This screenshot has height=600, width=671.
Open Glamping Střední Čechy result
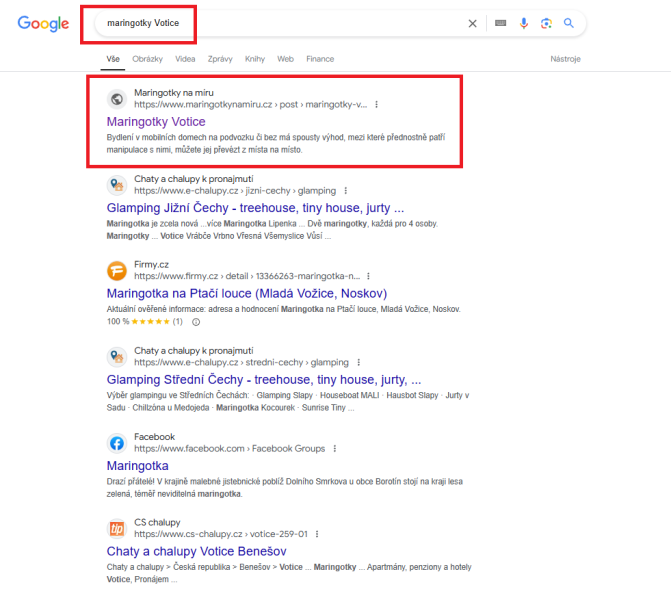(x=264, y=380)
